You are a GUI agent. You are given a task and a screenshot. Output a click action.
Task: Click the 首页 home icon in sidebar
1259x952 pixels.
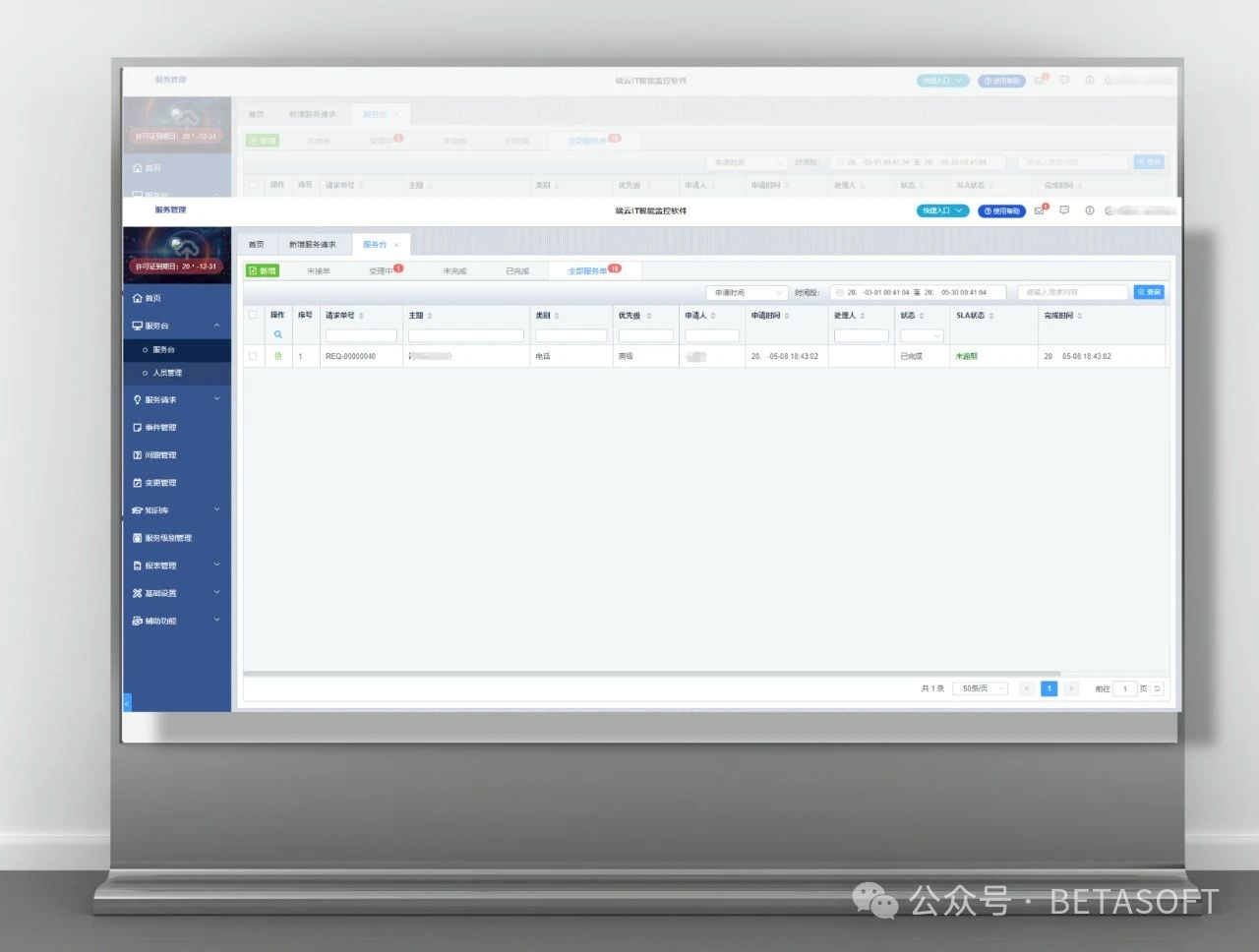[x=138, y=298]
